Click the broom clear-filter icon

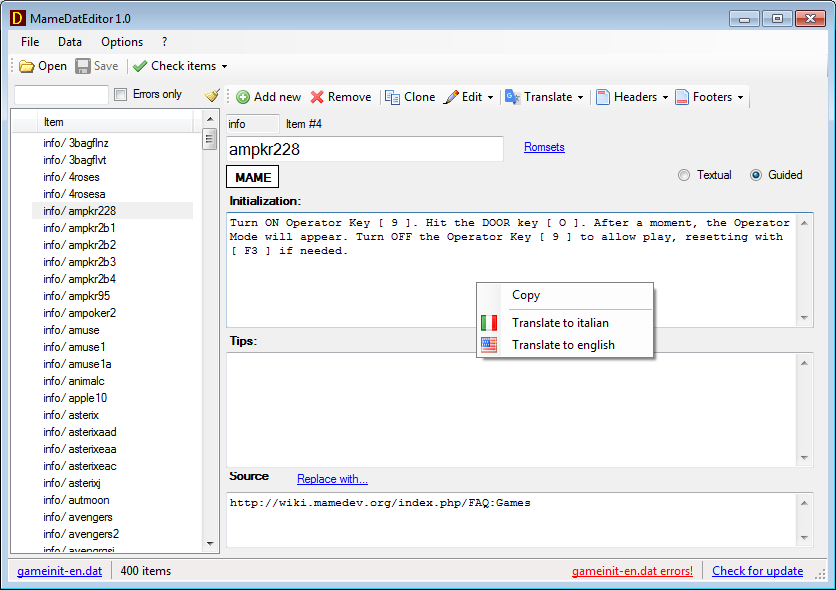pos(211,95)
